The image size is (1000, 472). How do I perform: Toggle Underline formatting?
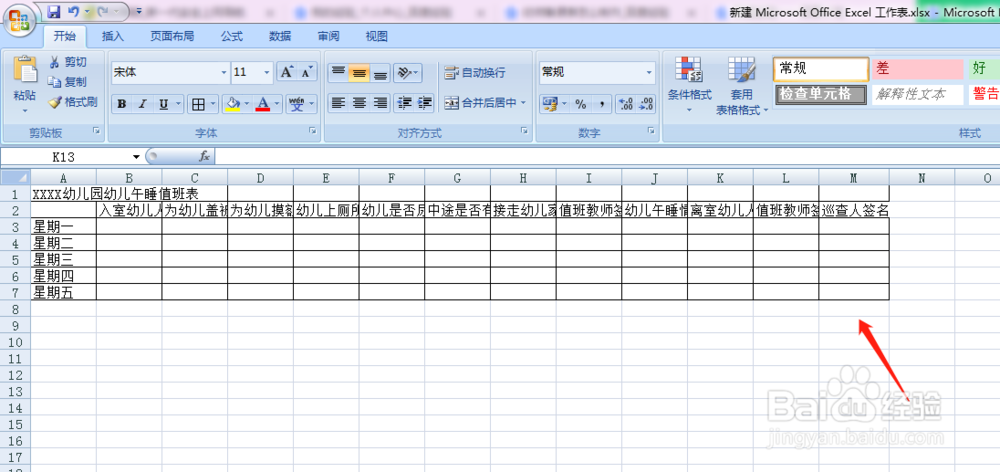tap(163, 104)
